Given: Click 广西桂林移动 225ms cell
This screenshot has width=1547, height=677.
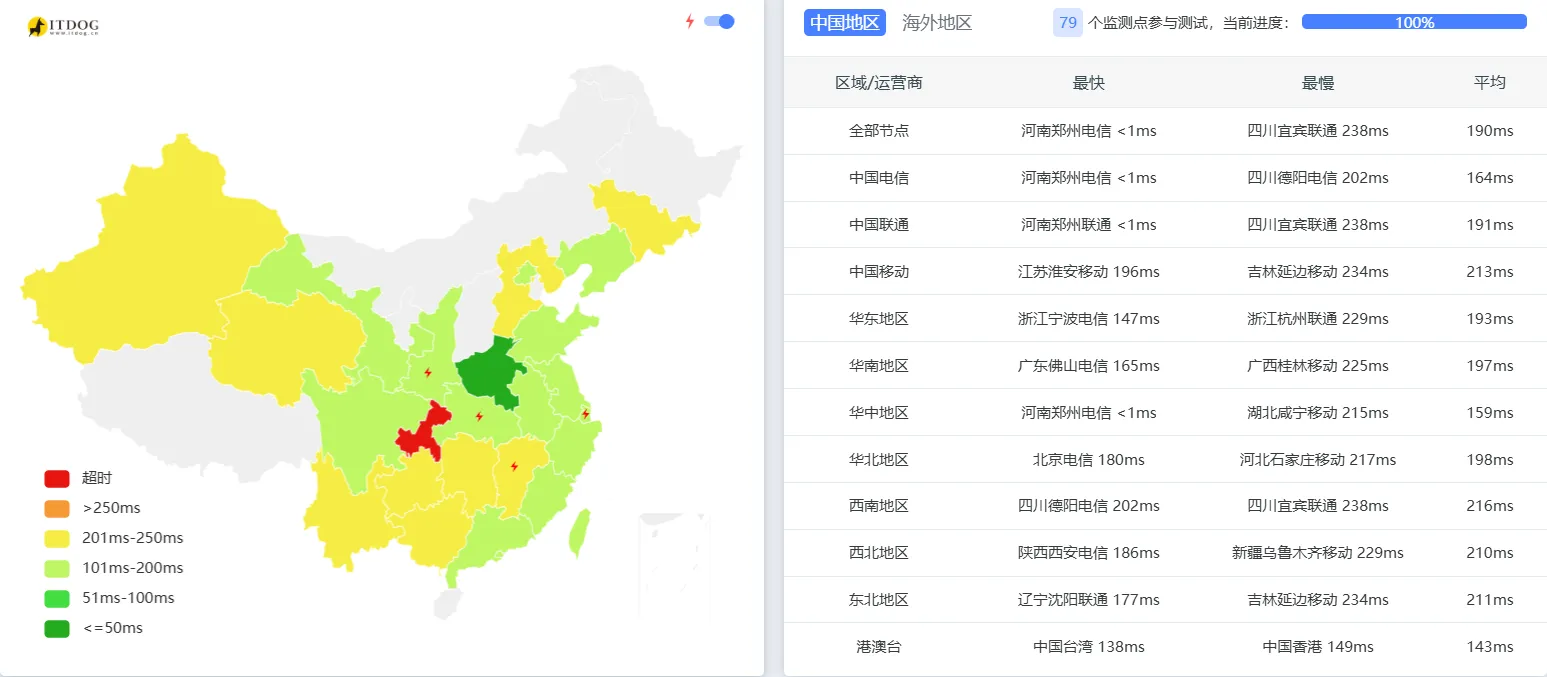Looking at the screenshot, I should 1318,366.
